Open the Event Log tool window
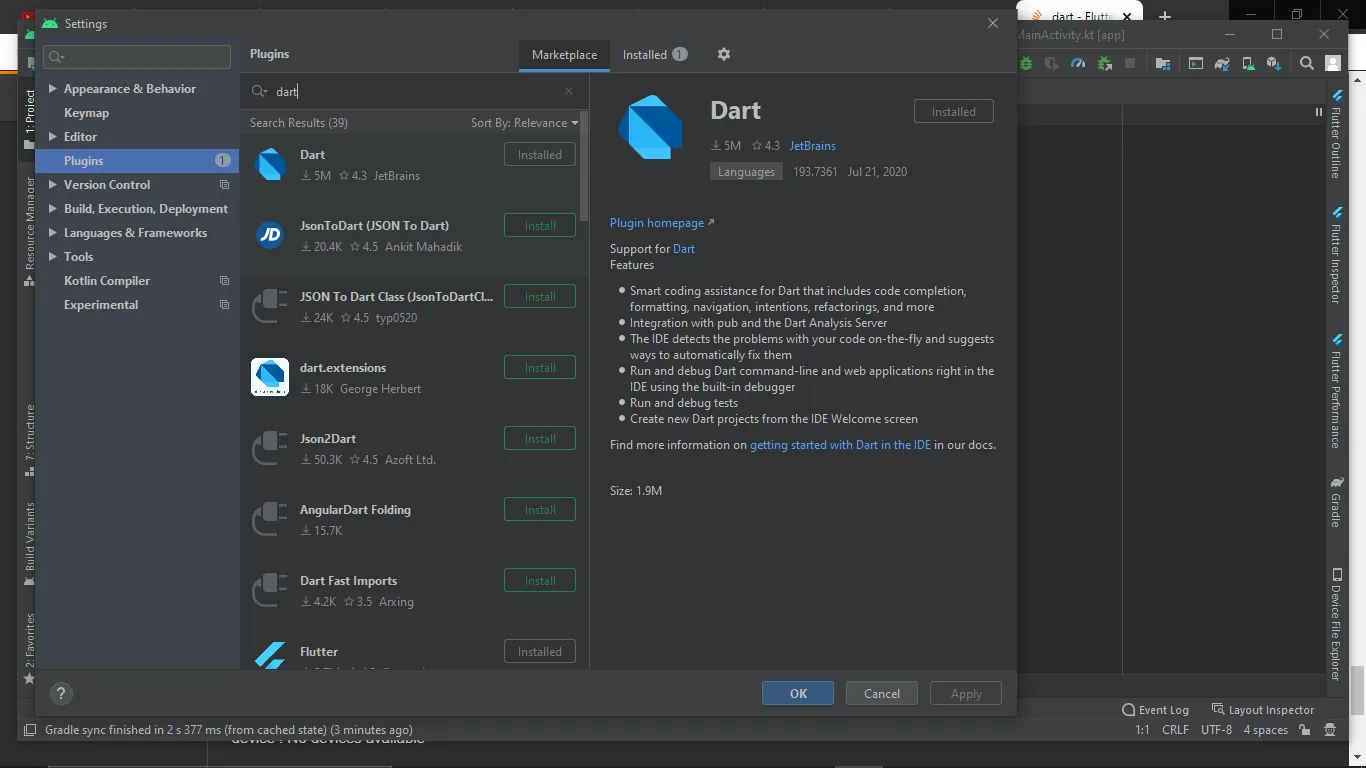The width and height of the screenshot is (1366, 768). (x=1155, y=710)
